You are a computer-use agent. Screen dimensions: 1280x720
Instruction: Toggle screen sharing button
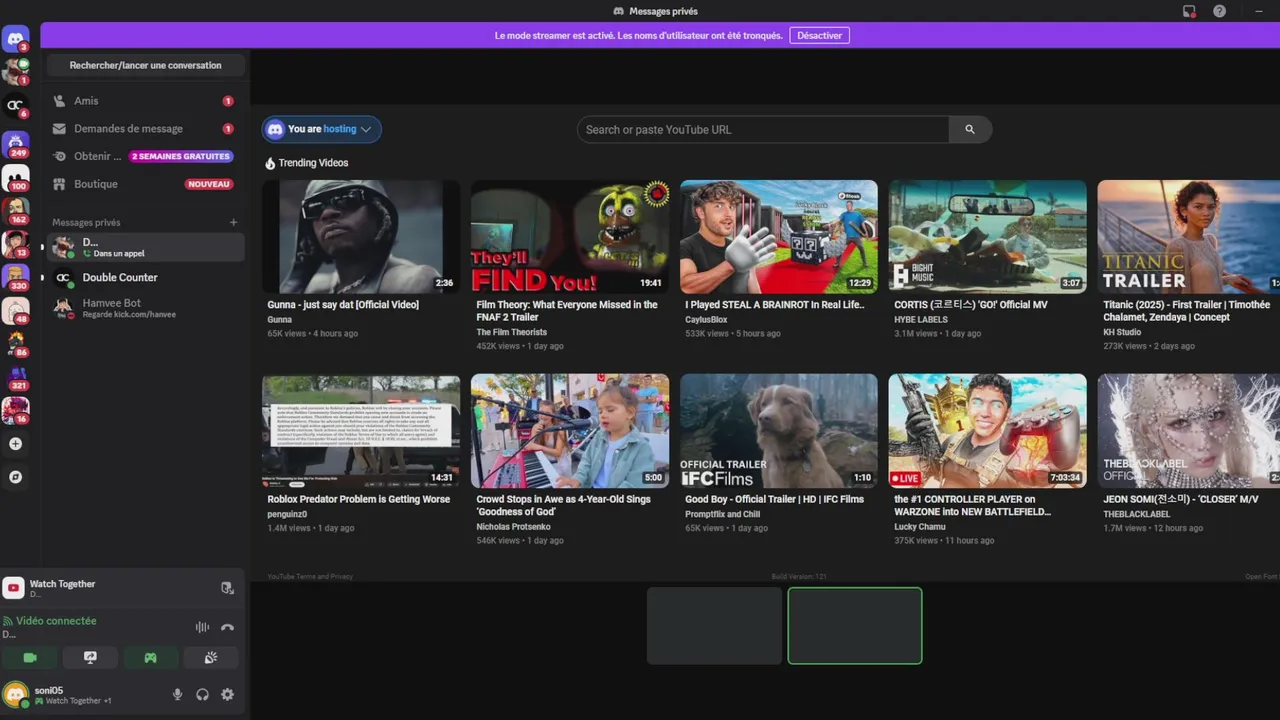click(x=90, y=657)
